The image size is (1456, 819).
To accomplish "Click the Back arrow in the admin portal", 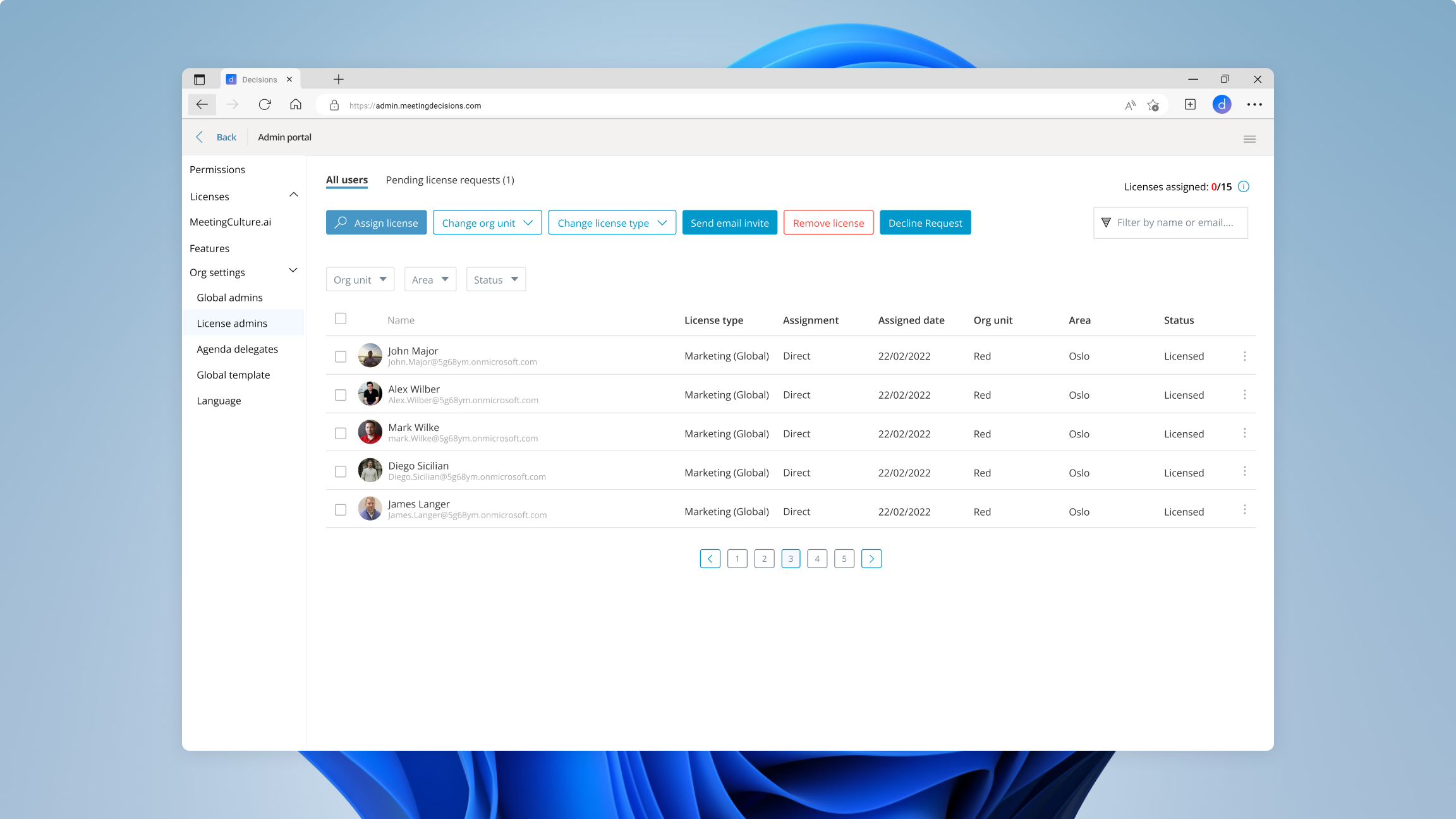I will tap(200, 136).
